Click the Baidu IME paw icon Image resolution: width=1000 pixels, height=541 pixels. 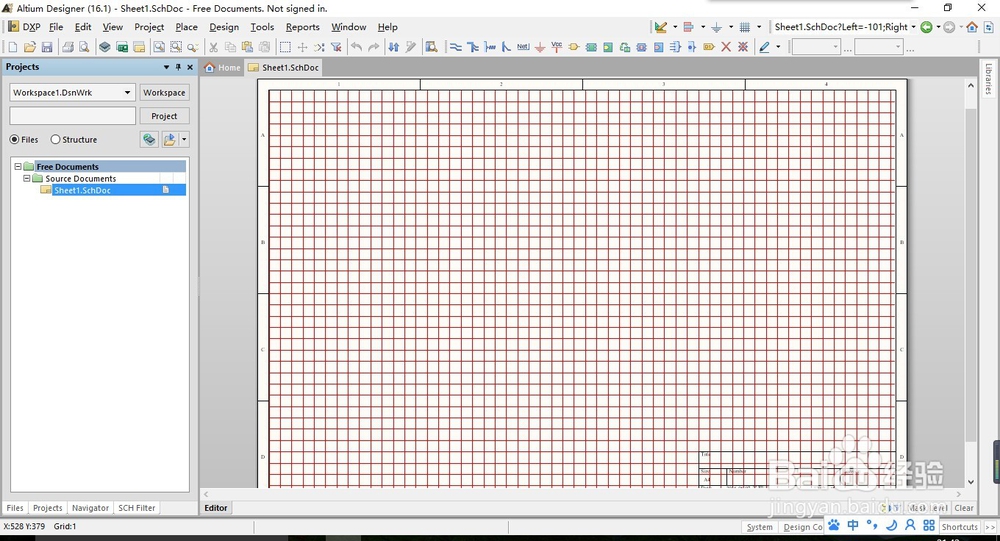(x=834, y=525)
